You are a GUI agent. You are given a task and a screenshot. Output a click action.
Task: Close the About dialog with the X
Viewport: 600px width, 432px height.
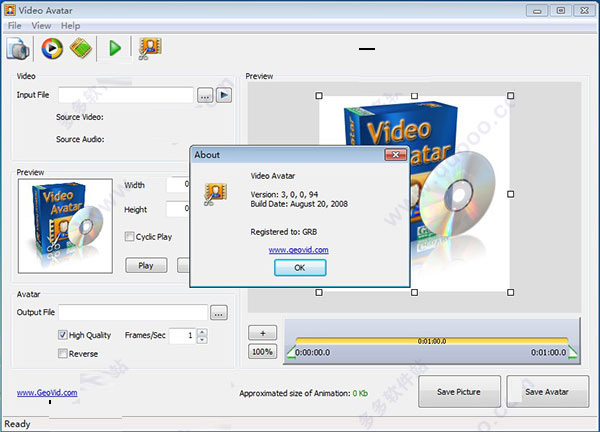coord(395,155)
